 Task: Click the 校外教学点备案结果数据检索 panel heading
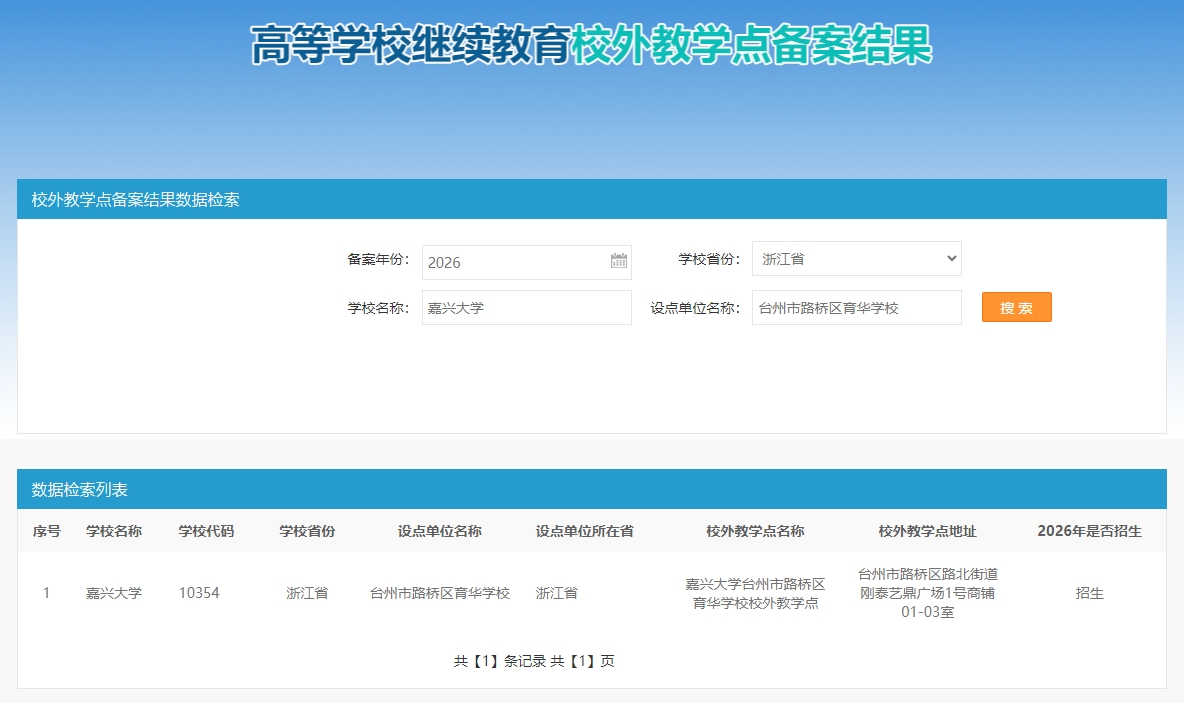[x=135, y=199]
